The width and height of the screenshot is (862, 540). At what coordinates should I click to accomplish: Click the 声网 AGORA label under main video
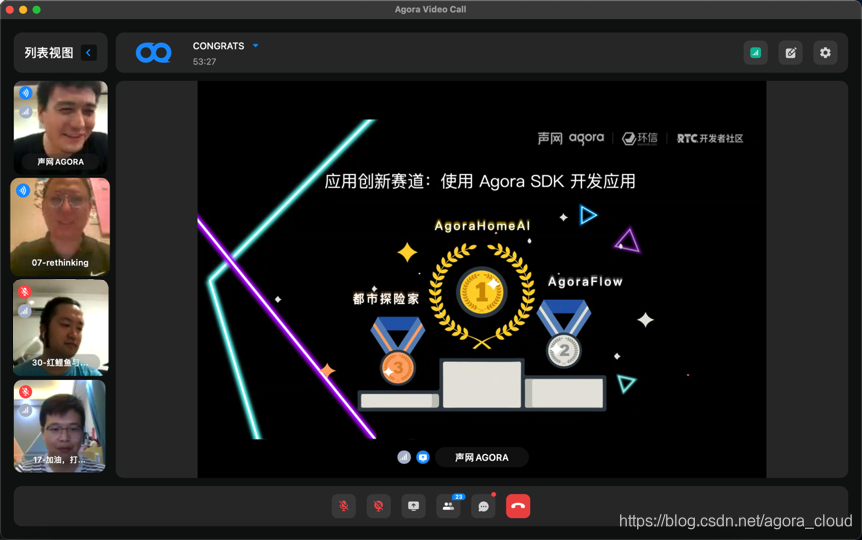click(x=482, y=458)
